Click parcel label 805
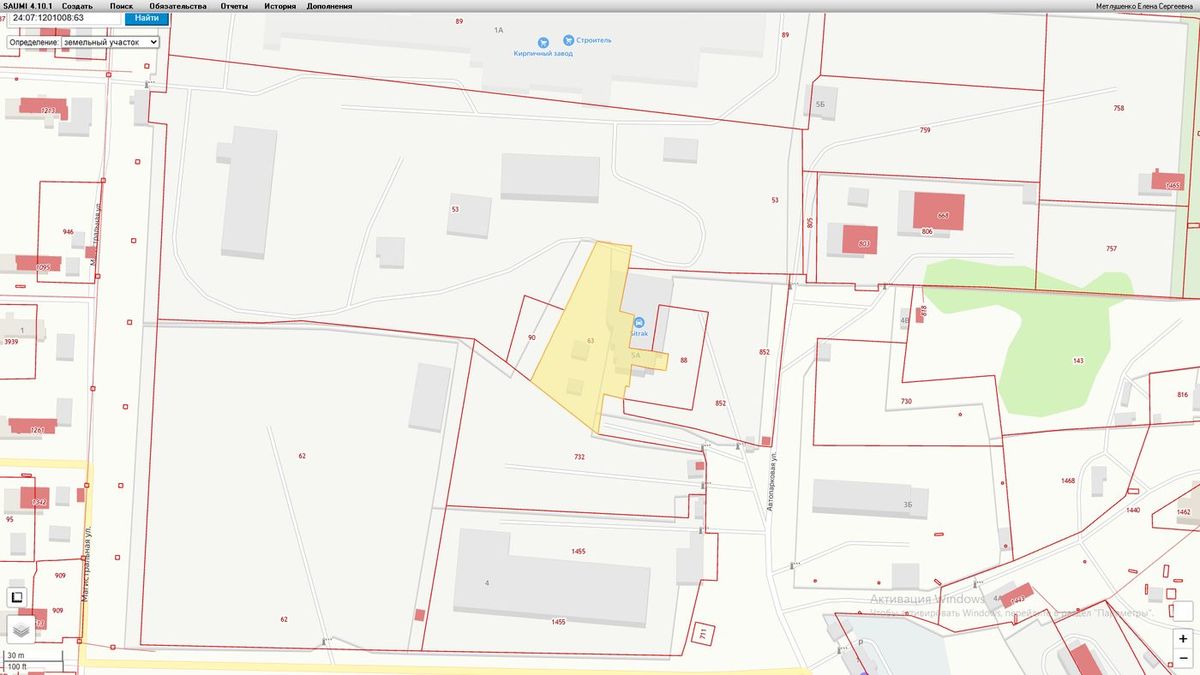Viewport: 1200px width, 675px height. coord(810,224)
